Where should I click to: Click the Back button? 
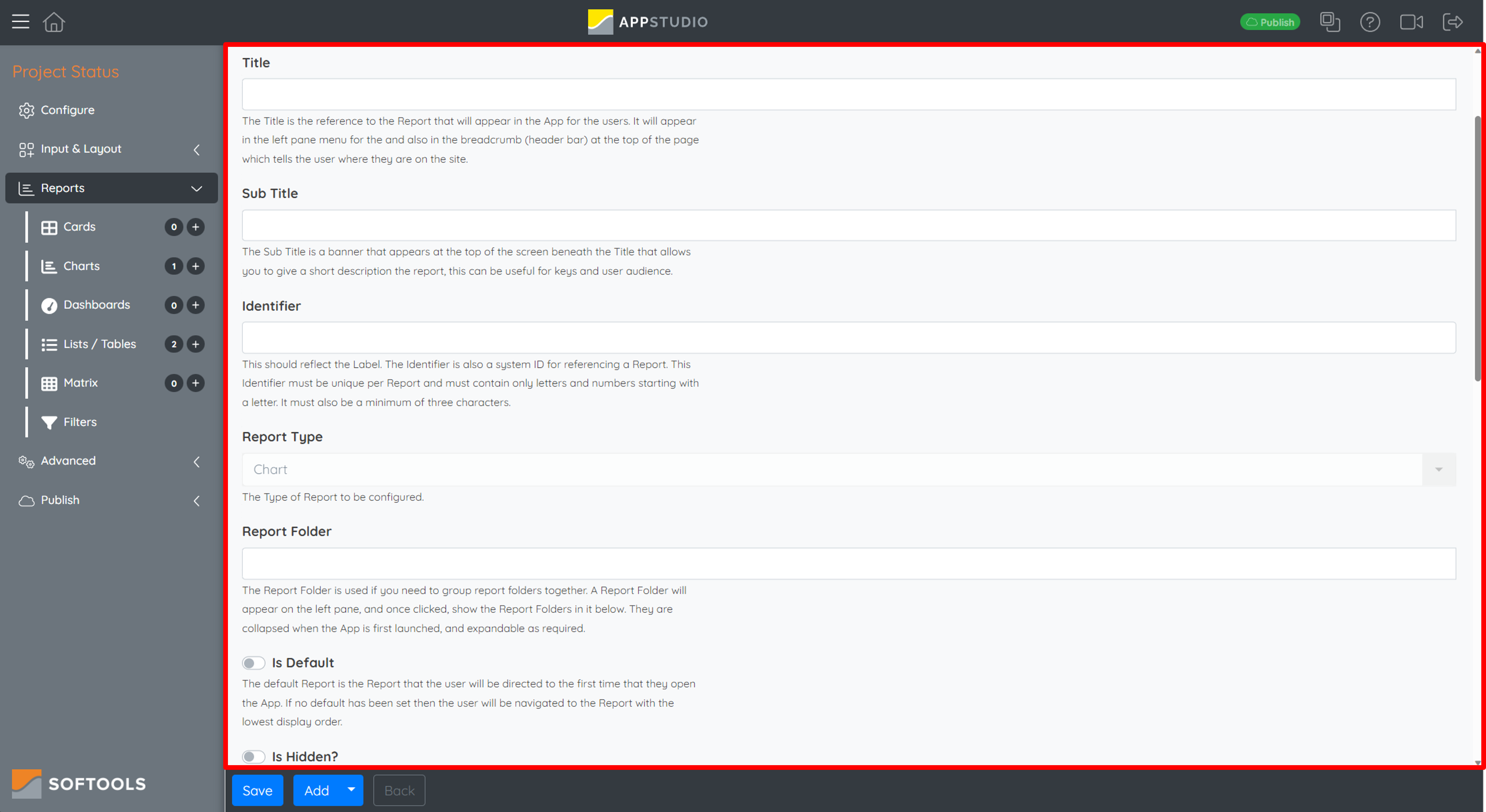pos(399,791)
